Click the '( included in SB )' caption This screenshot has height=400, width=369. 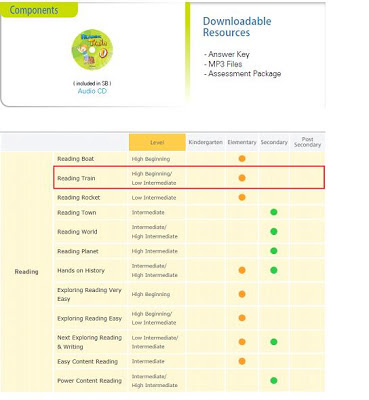coord(92,83)
